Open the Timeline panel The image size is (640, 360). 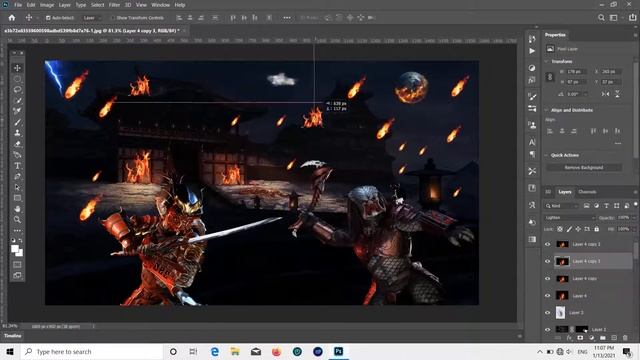pos(13,336)
